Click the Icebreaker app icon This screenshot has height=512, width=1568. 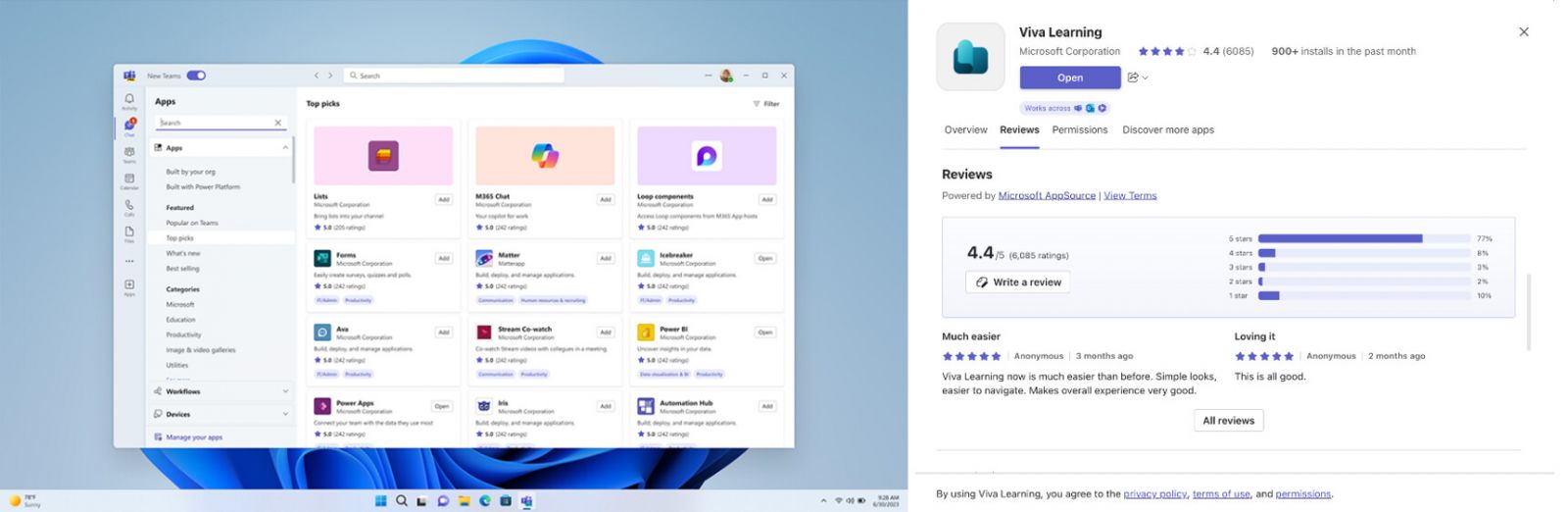(646, 258)
